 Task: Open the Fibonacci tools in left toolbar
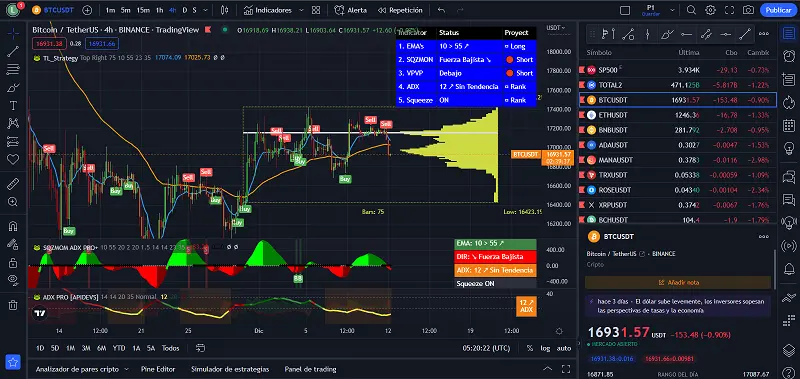point(13,69)
